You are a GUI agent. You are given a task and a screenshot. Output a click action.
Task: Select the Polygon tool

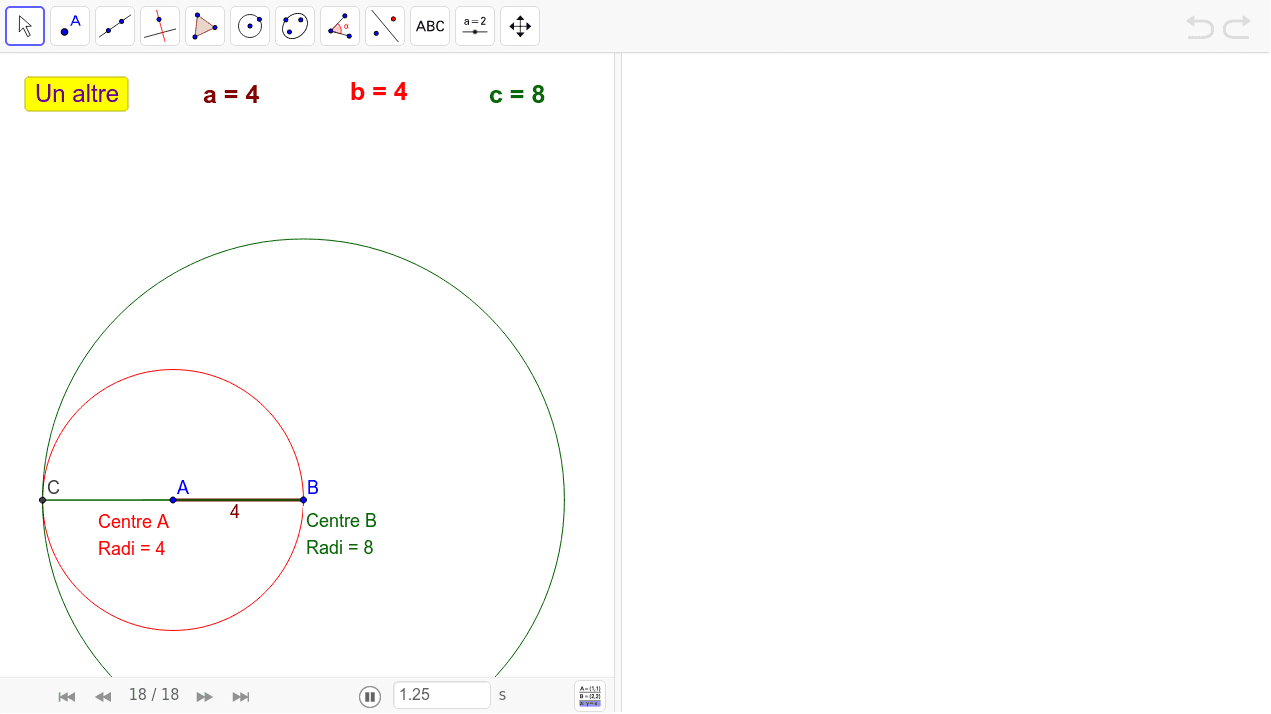(205, 26)
